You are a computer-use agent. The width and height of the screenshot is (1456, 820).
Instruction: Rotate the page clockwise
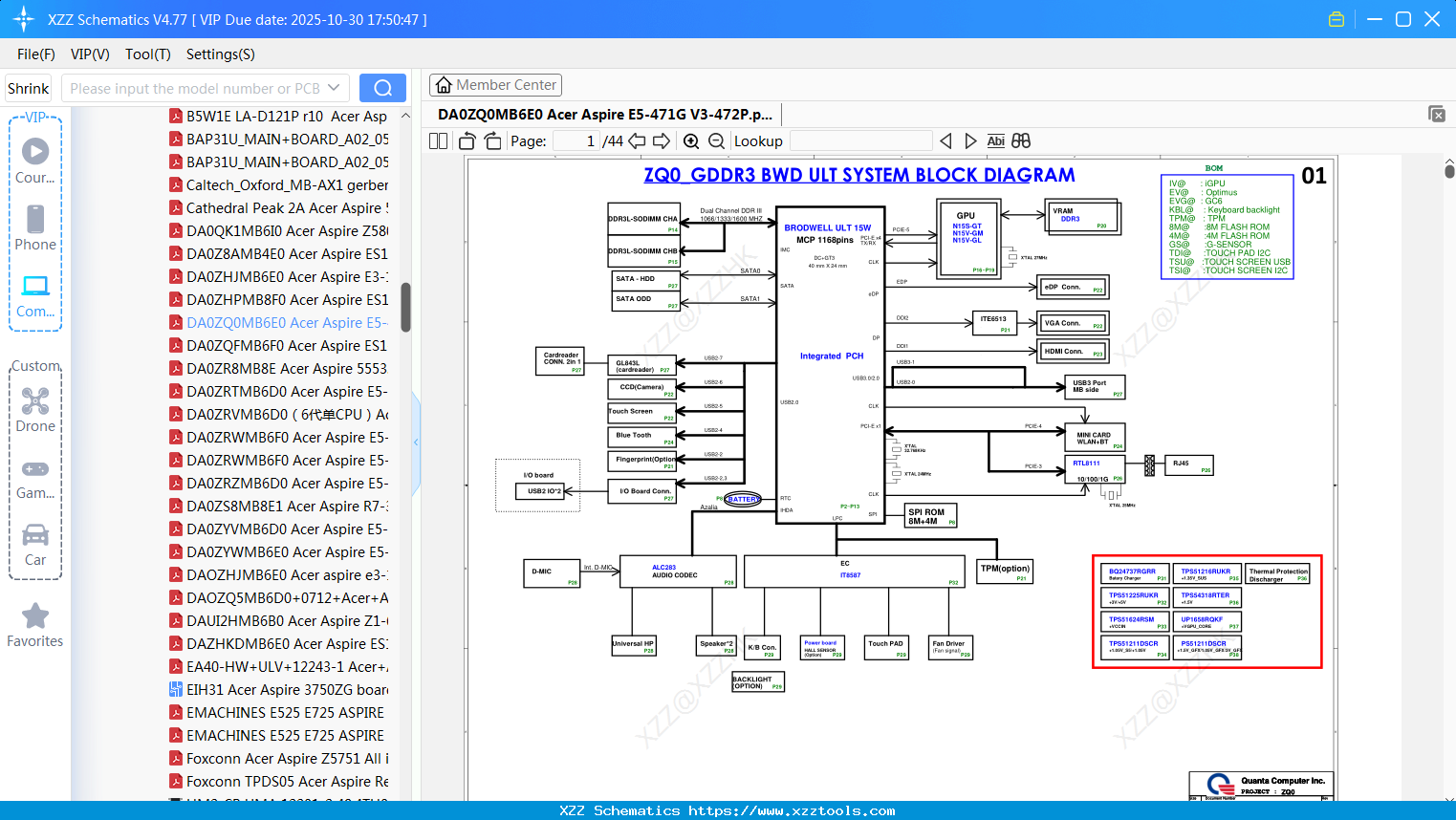[x=492, y=140]
